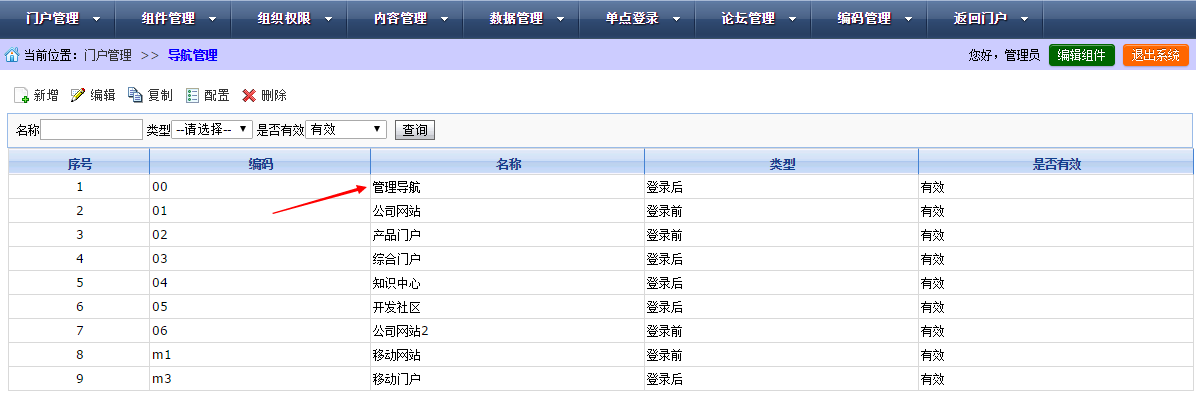Select the 公司网站 row name (code 01)
Screen dimensions: 1196x395
click(x=397, y=211)
